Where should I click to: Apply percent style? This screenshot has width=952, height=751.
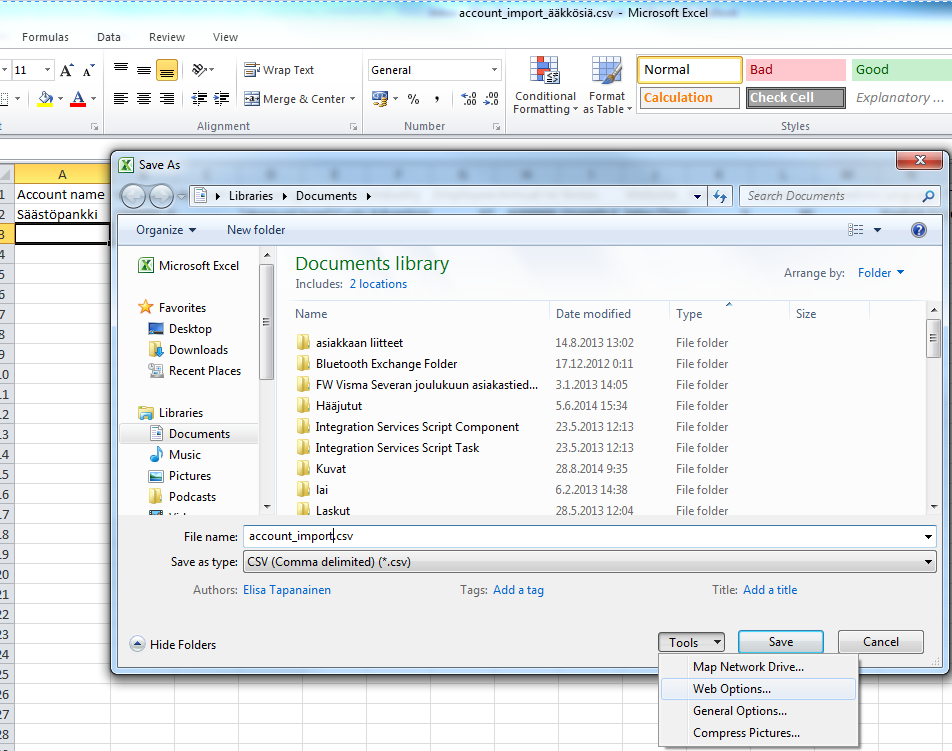click(413, 98)
